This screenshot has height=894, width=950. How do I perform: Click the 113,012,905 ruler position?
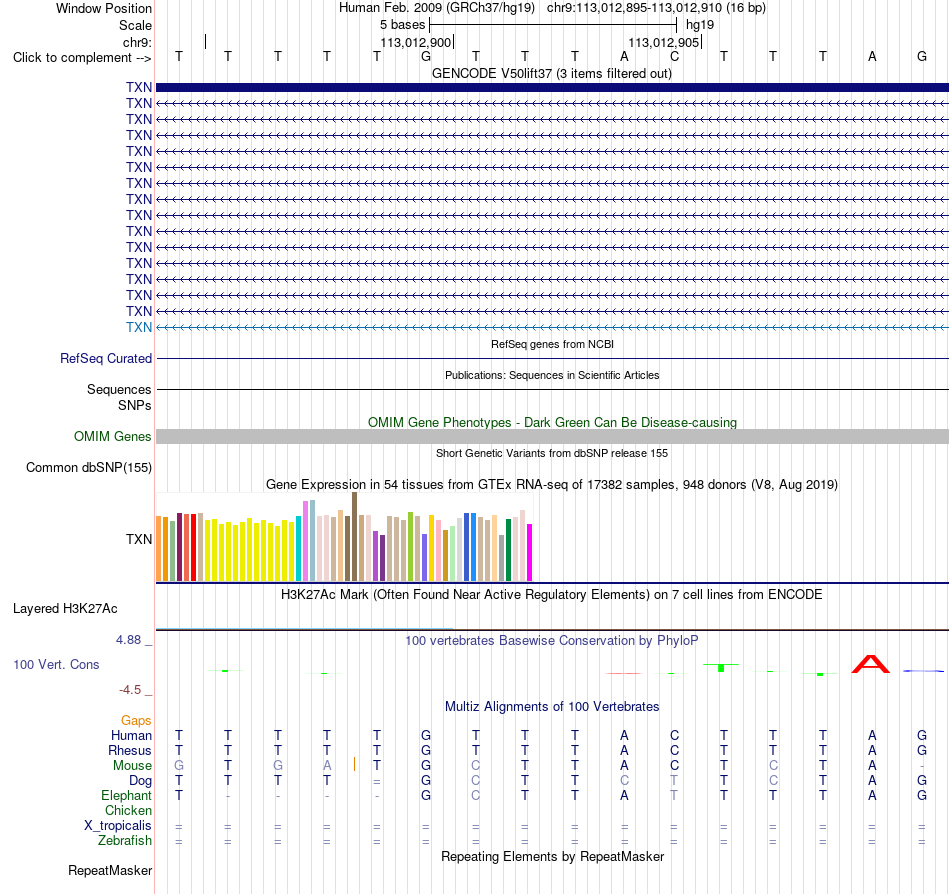point(663,42)
